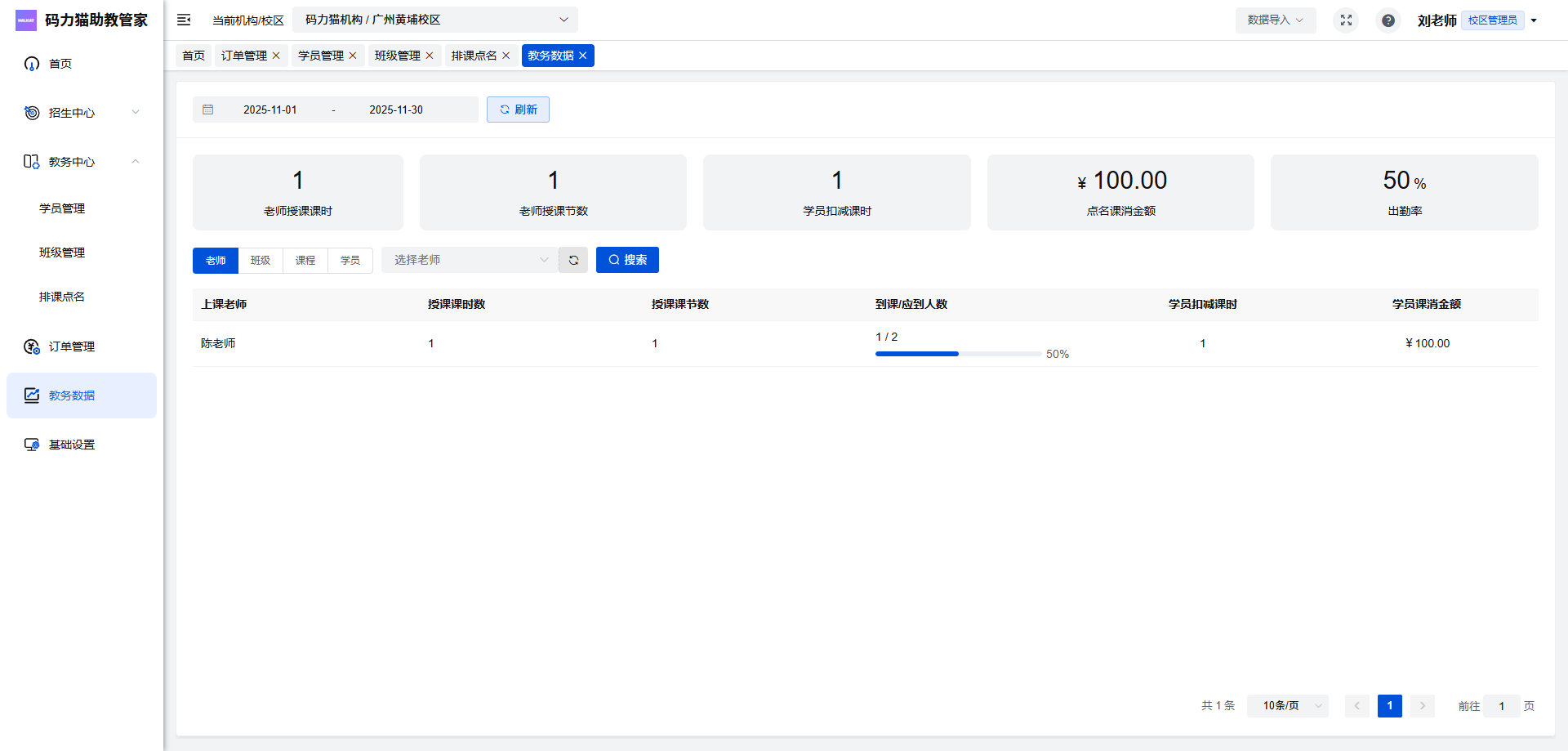This screenshot has height=751, width=1568.
Task: Open the calendar icon in date range
Action: pos(208,110)
